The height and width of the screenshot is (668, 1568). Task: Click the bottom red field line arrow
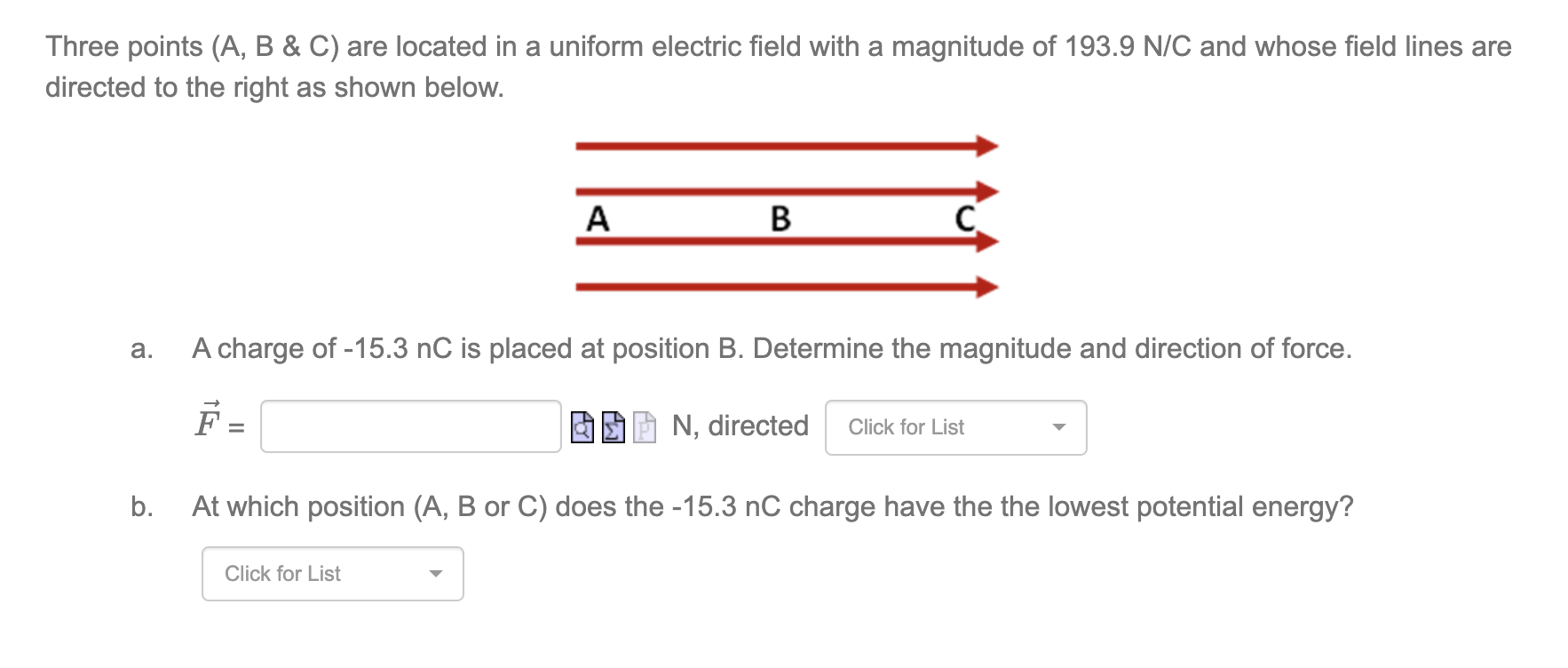coord(781,286)
